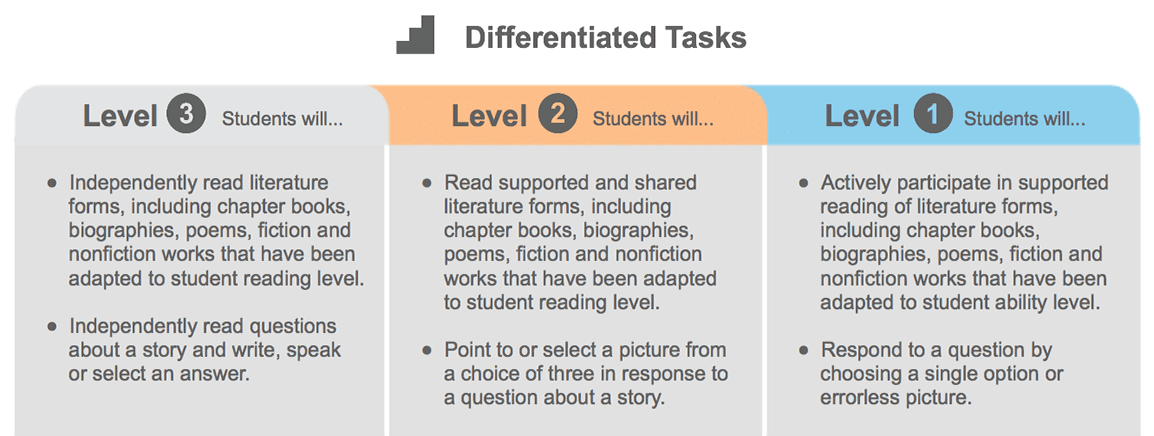Select the Level 1 circled number badge
This screenshot has width=1154, height=436.
(x=933, y=116)
